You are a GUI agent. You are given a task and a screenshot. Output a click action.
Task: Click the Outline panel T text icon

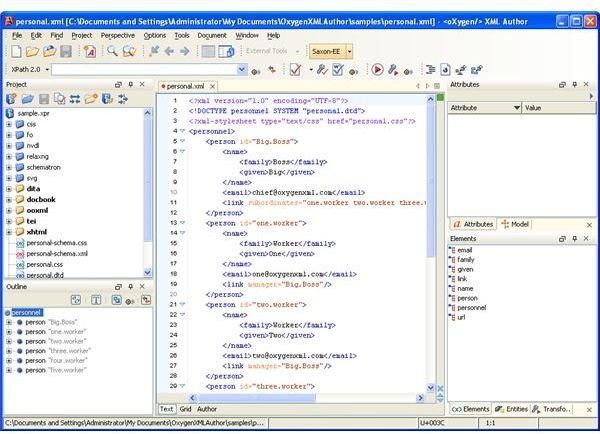tap(96, 300)
